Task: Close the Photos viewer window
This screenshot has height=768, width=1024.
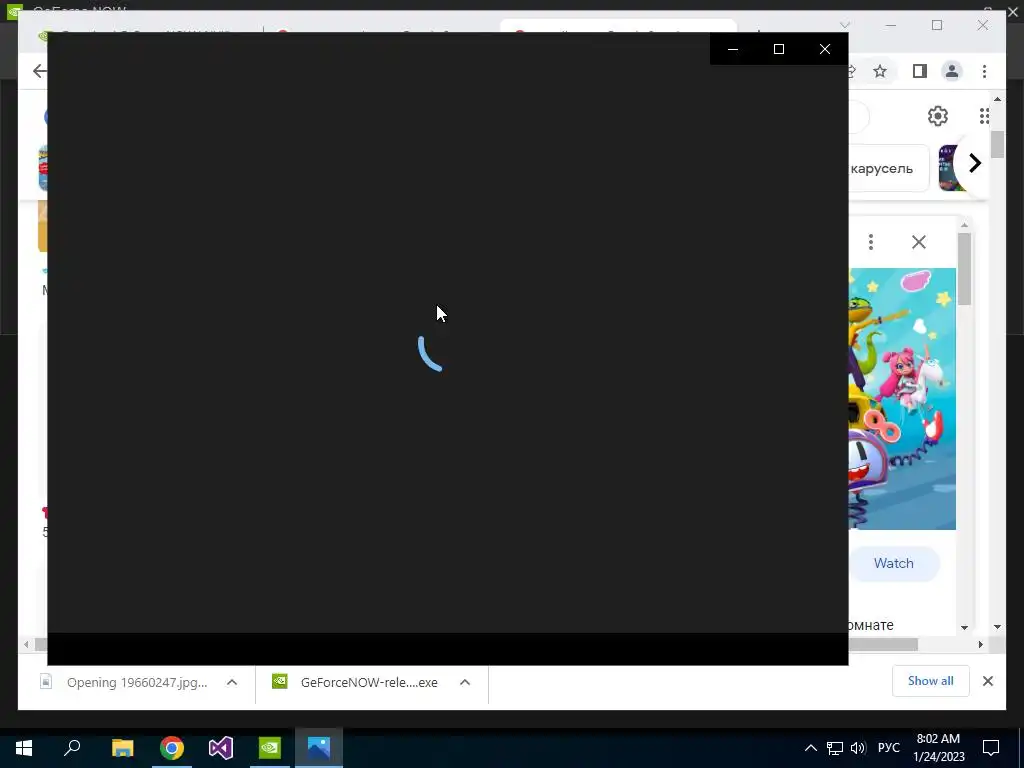Action: [x=825, y=49]
